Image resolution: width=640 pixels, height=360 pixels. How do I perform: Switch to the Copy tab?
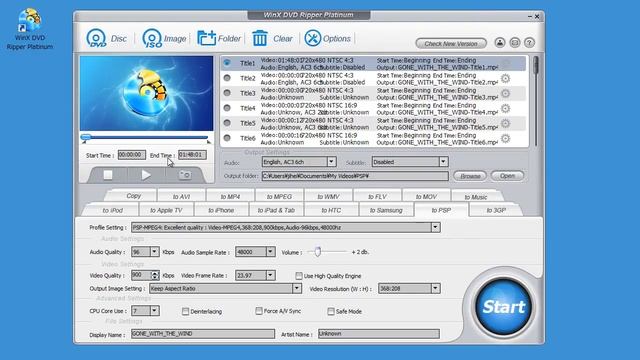pyautogui.click(x=133, y=196)
